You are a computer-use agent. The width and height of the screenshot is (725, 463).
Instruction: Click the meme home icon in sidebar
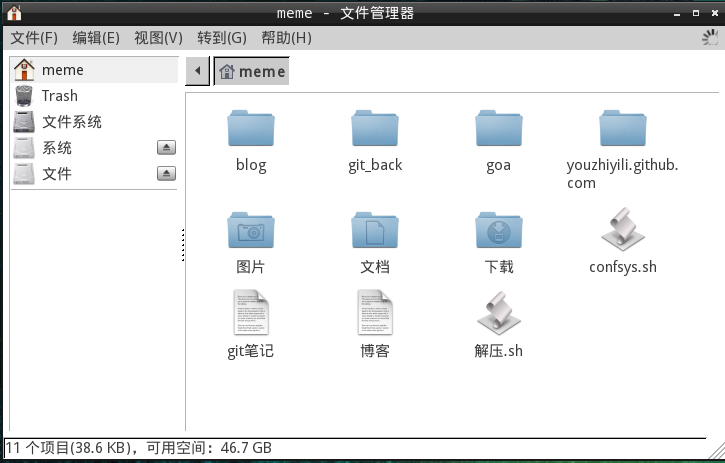(x=24, y=70)
